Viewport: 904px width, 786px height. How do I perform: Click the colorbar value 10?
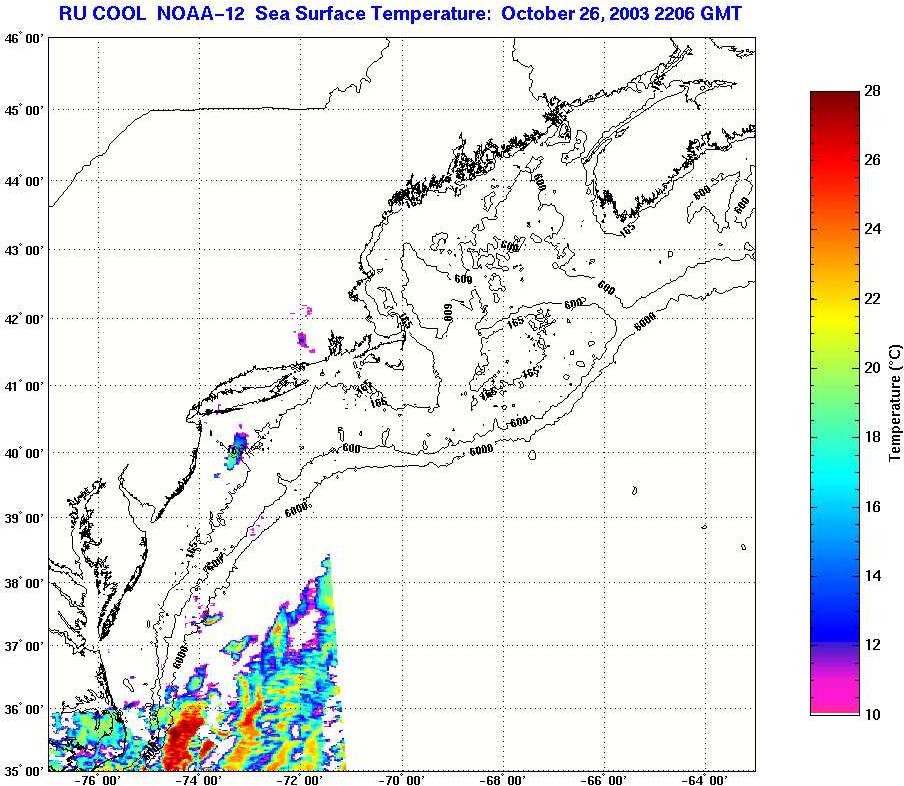[x=873, y=714]
